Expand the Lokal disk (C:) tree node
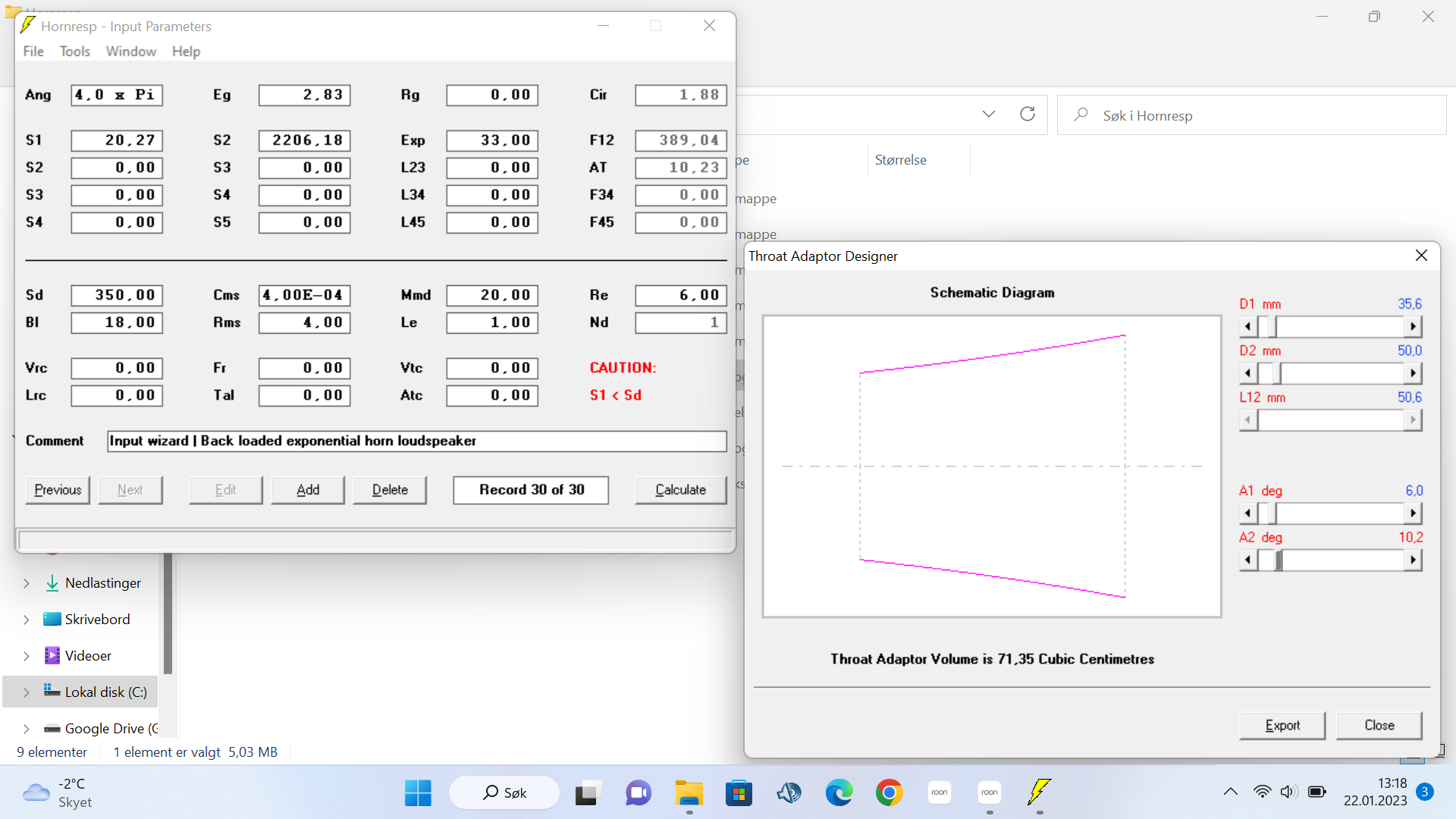The height and width of the screenshot is (819, 1456). tap(27, 692)
